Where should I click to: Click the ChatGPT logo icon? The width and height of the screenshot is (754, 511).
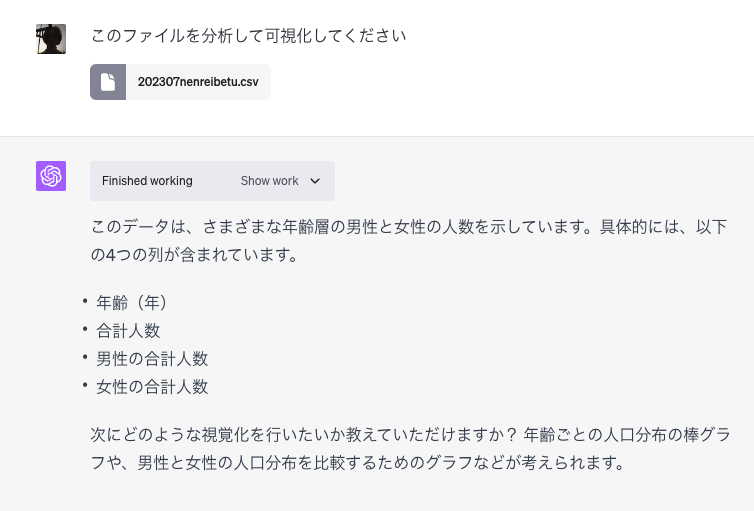click(x=51, y=176)
